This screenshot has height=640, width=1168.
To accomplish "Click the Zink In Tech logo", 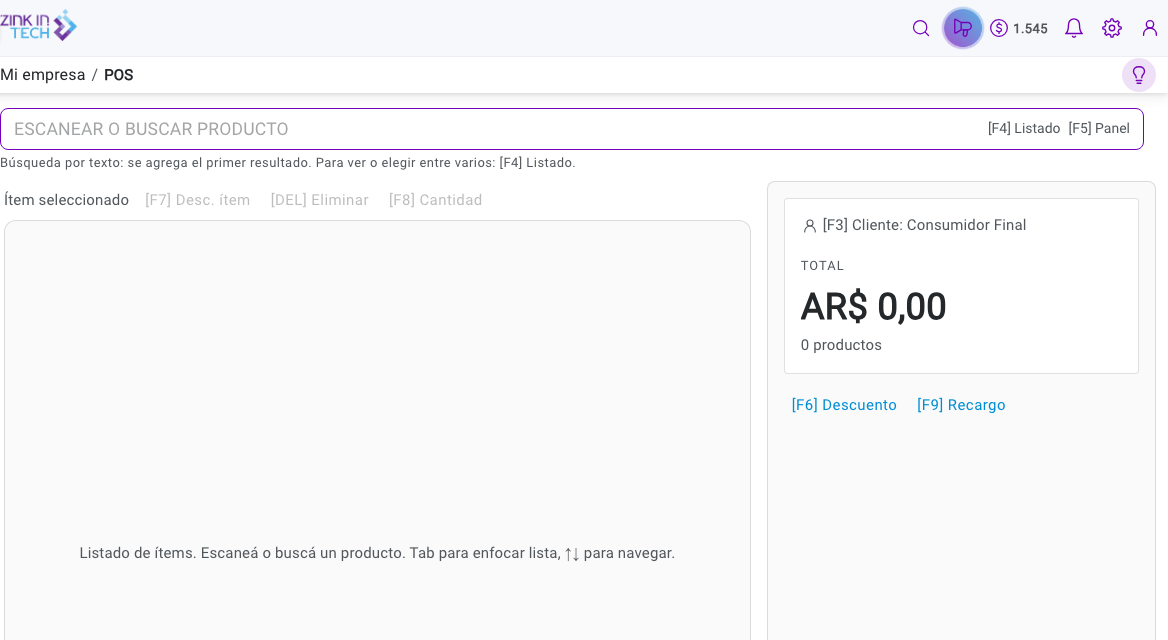I will point(38,26).
